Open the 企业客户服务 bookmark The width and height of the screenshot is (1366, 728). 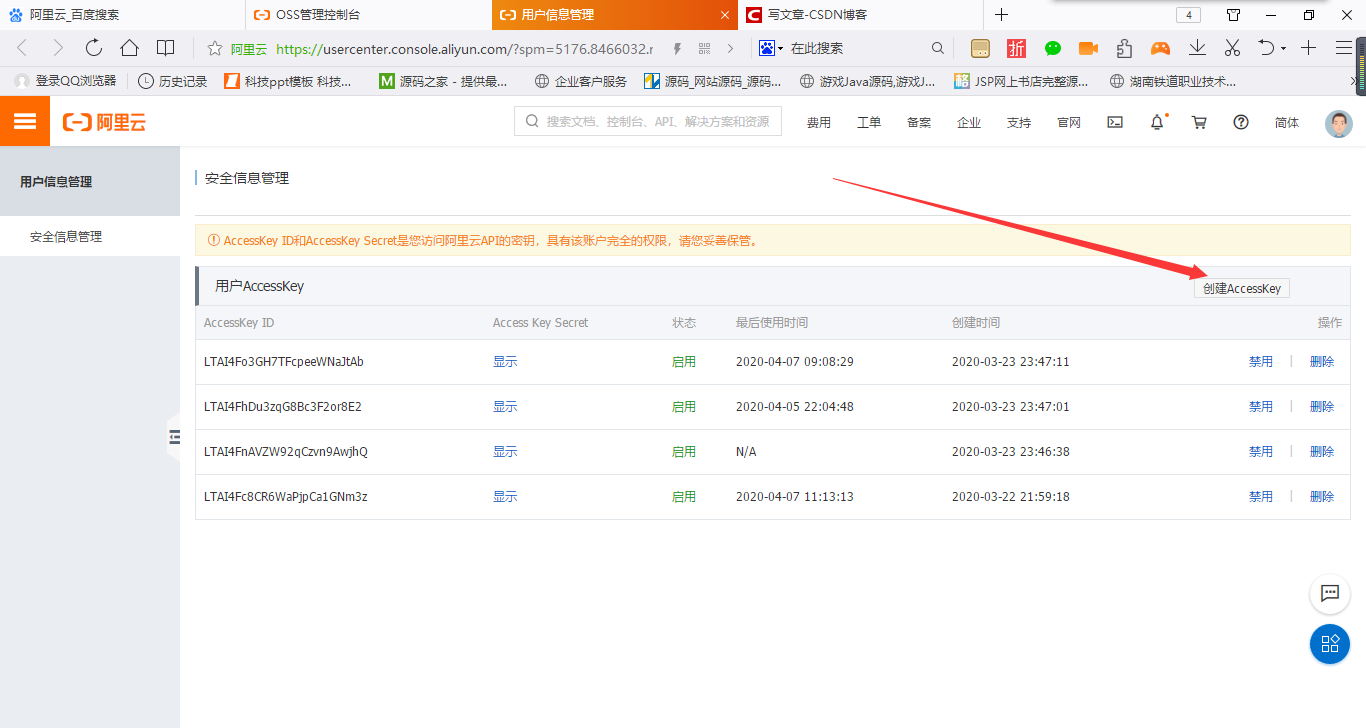[581, 81]
